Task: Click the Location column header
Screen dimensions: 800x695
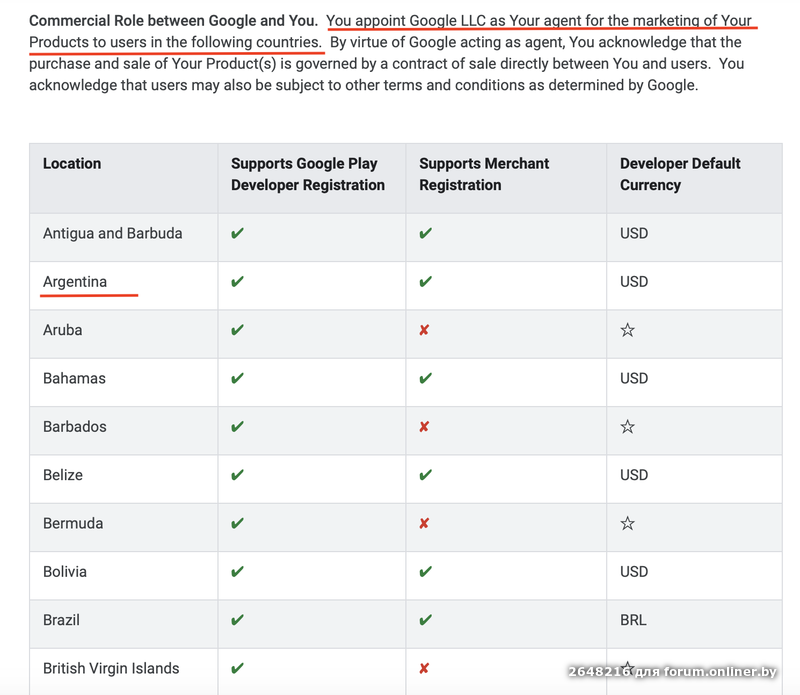Action: click(x=72, y=163)
